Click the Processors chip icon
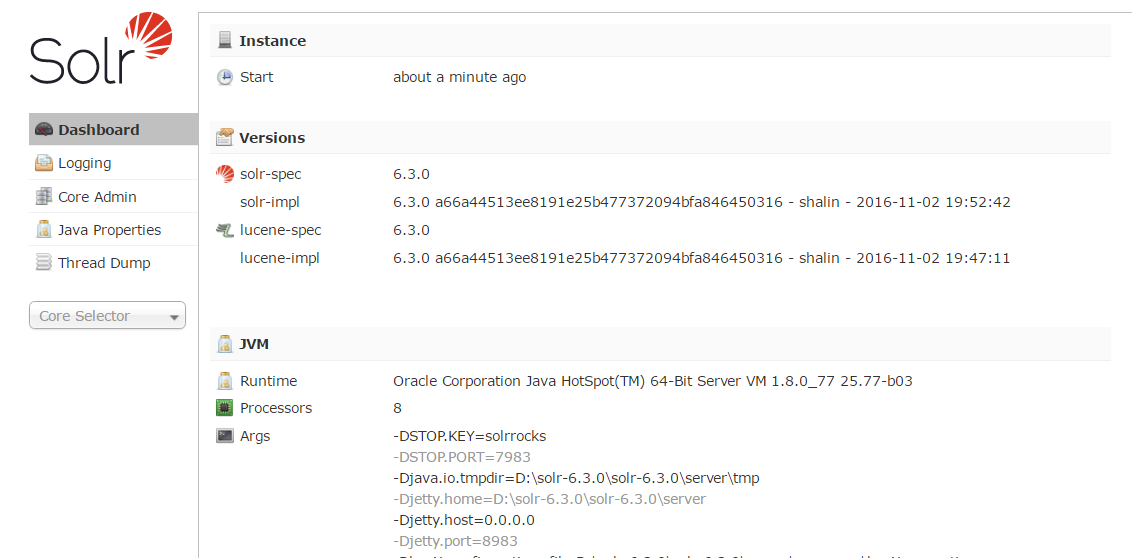The height and width of the screenshot is (558, 1132). 225,408
